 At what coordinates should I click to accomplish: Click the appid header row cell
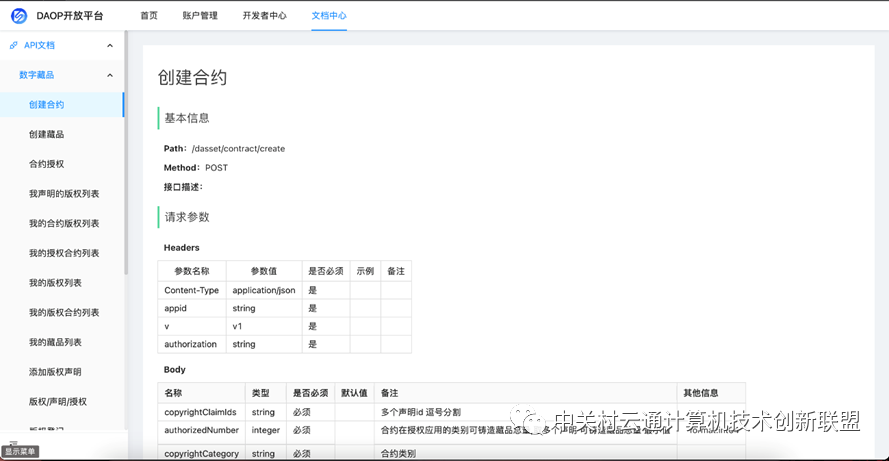click(x=192, y=308)
